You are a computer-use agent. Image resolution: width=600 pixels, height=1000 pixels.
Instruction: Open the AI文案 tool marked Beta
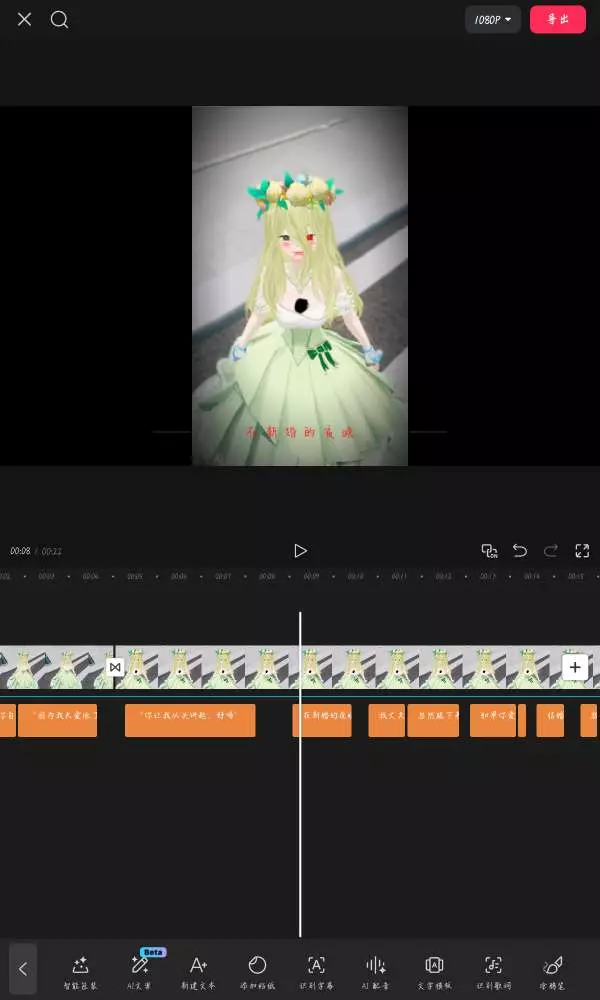140,971
